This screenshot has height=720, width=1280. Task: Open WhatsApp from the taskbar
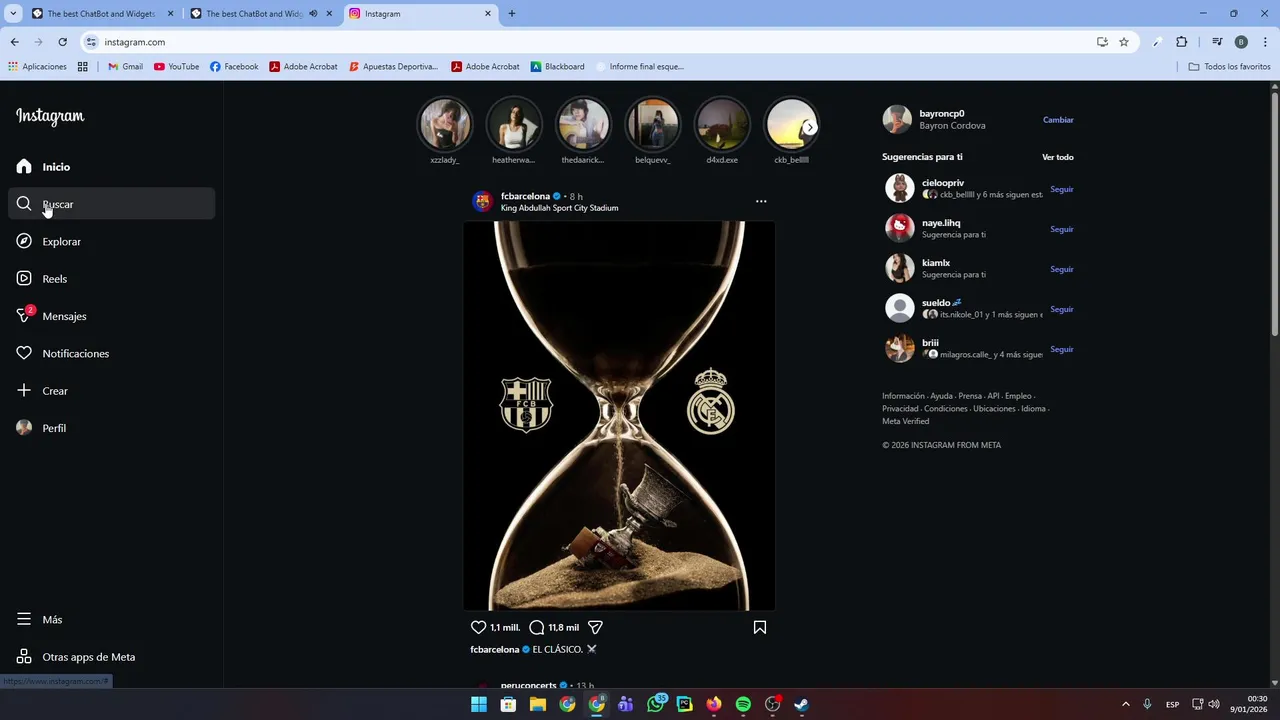pyautogui.click(x=655, y=704)
